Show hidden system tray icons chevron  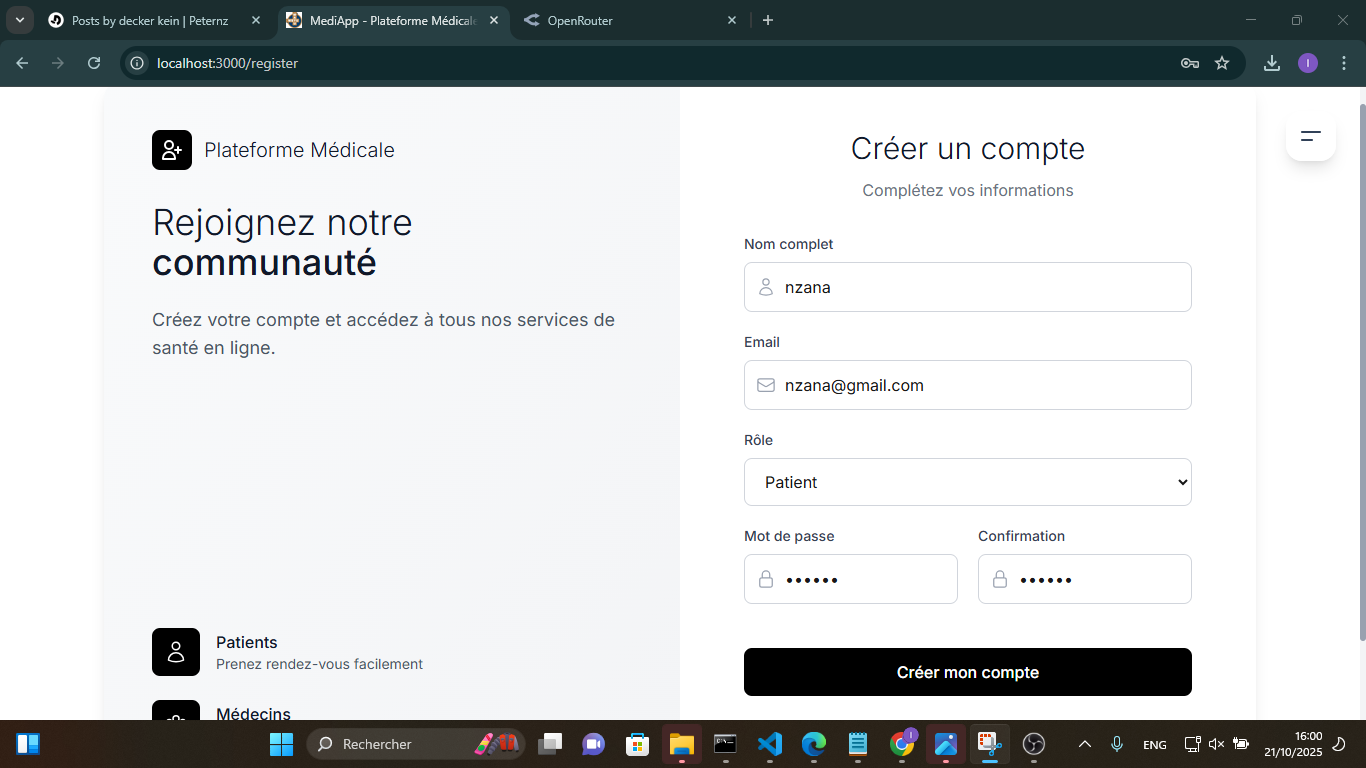pyautogui.click(x=1084, y=744)
